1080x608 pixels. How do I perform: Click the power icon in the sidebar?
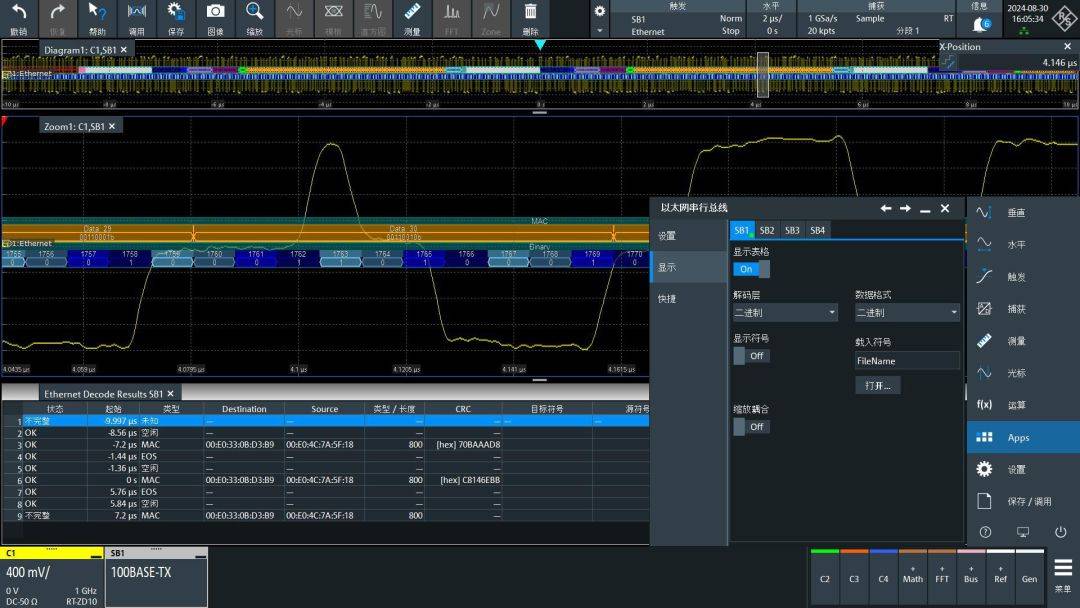click(1060, 533)
